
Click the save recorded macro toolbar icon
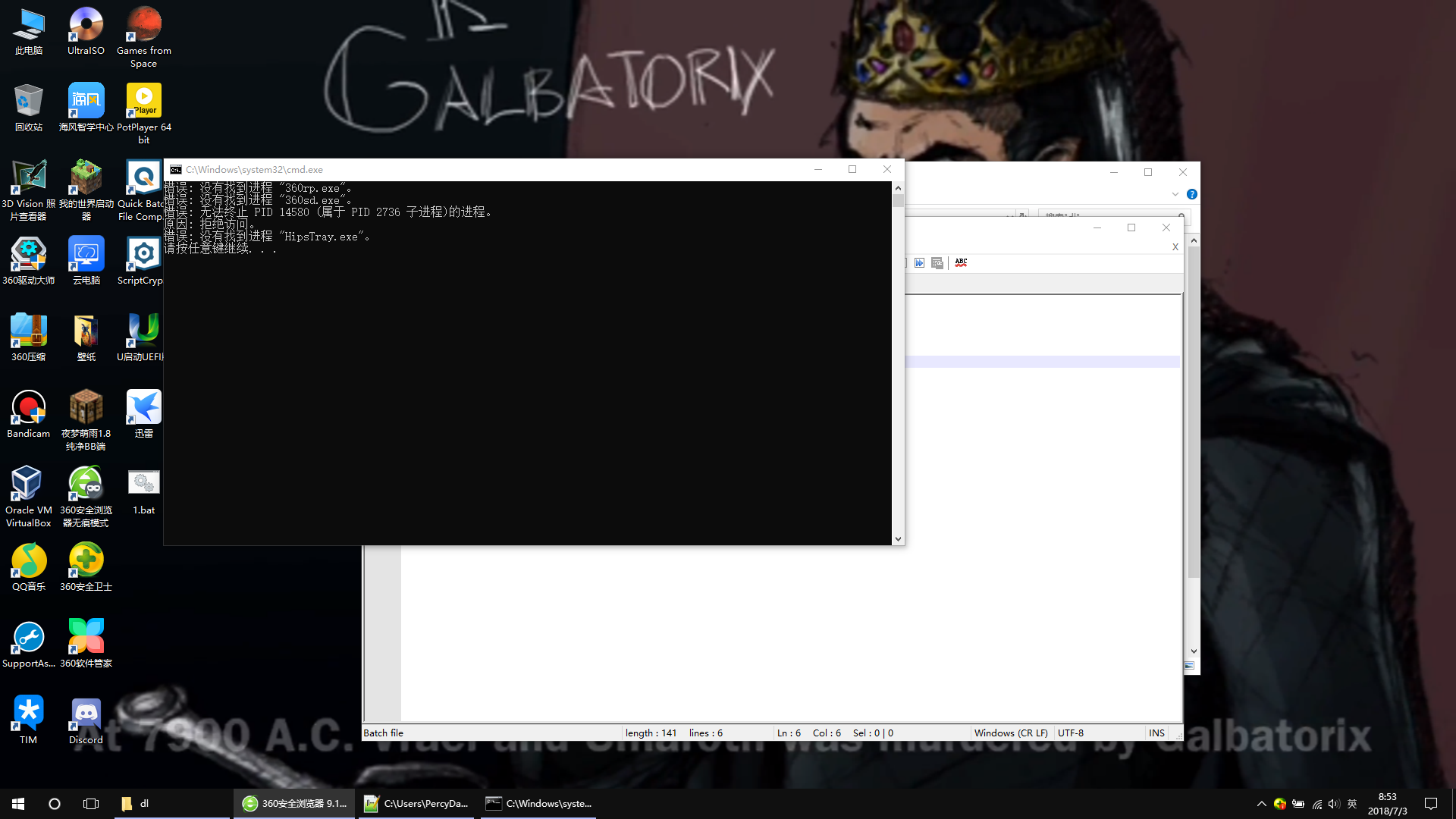tap(937, 262)
